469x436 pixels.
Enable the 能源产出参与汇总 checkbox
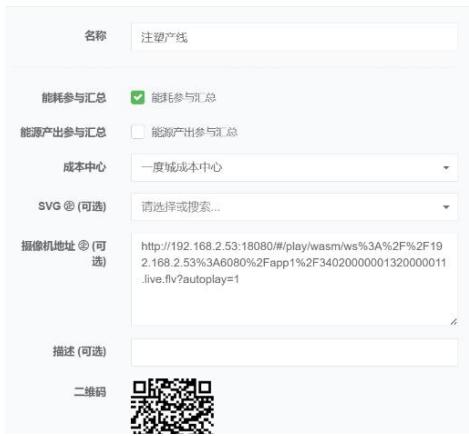(138, 132)
